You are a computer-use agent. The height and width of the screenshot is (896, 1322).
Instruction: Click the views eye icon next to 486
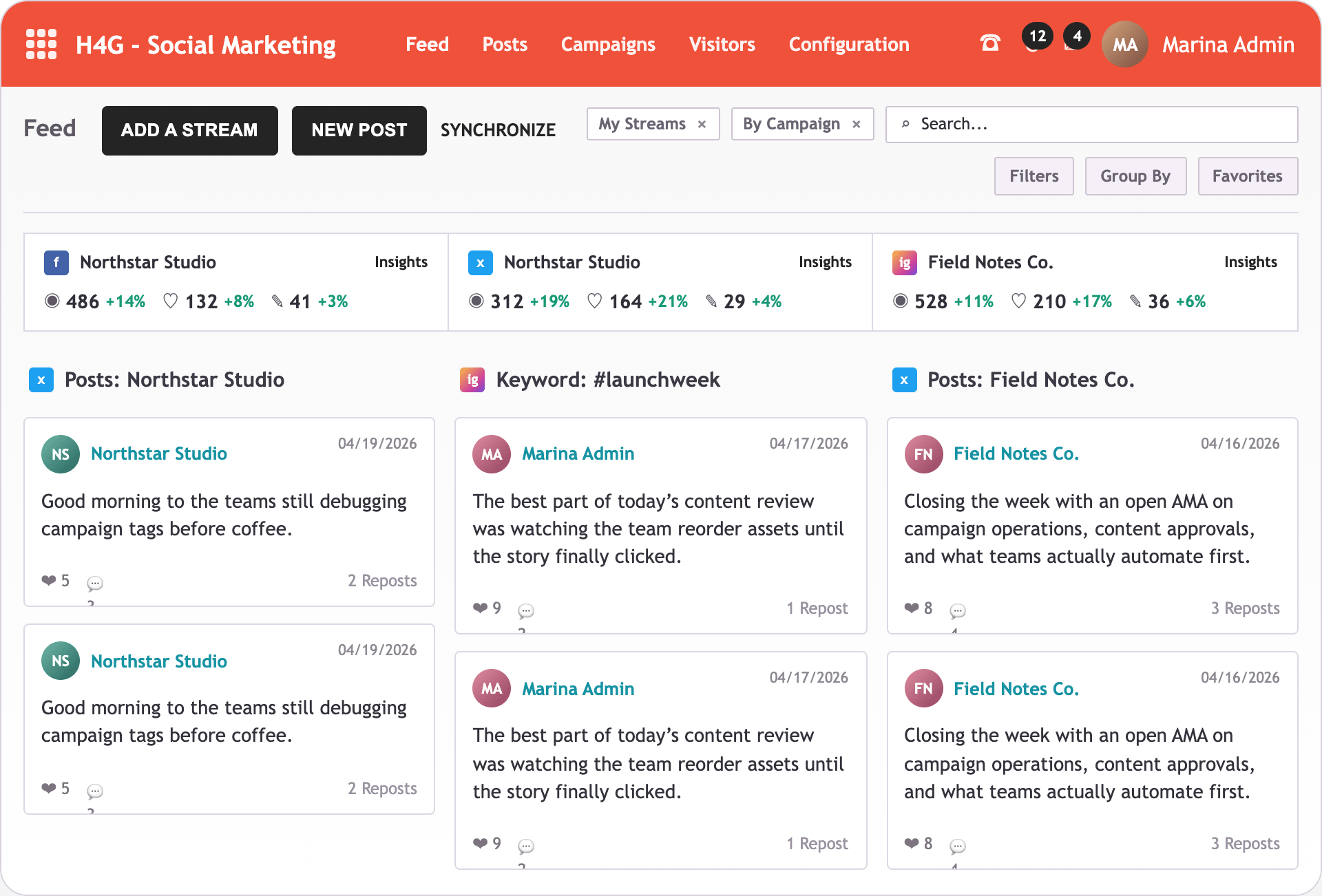click(x=52, y=301)
